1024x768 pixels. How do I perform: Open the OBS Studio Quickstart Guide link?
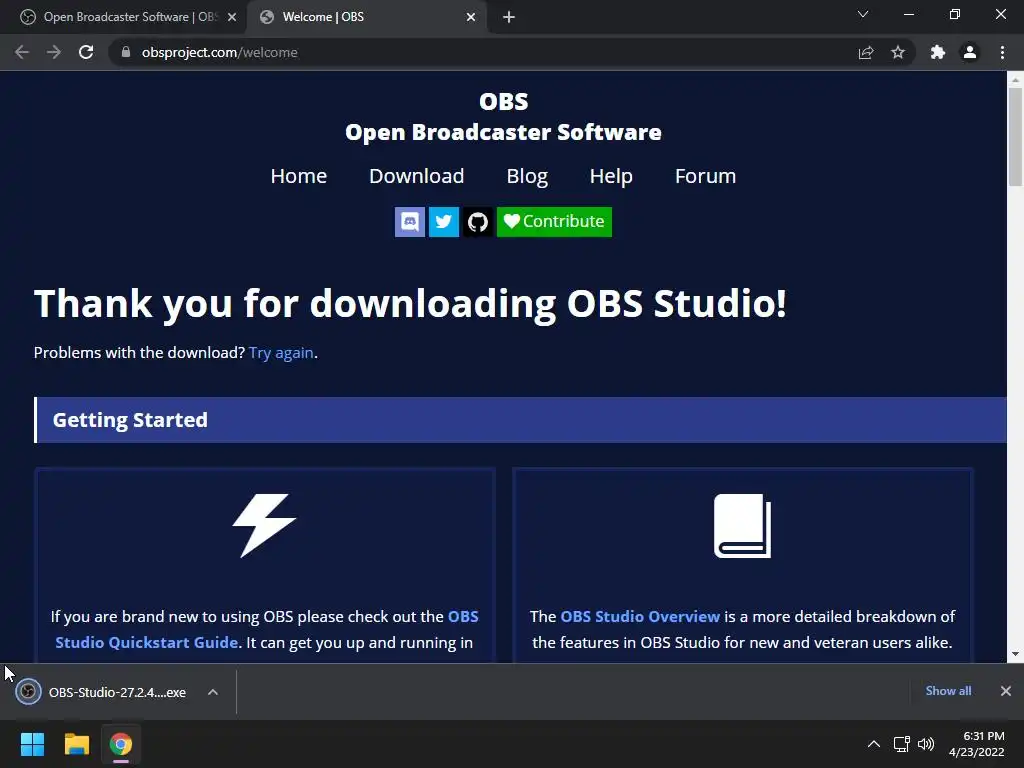coord(266,630)
